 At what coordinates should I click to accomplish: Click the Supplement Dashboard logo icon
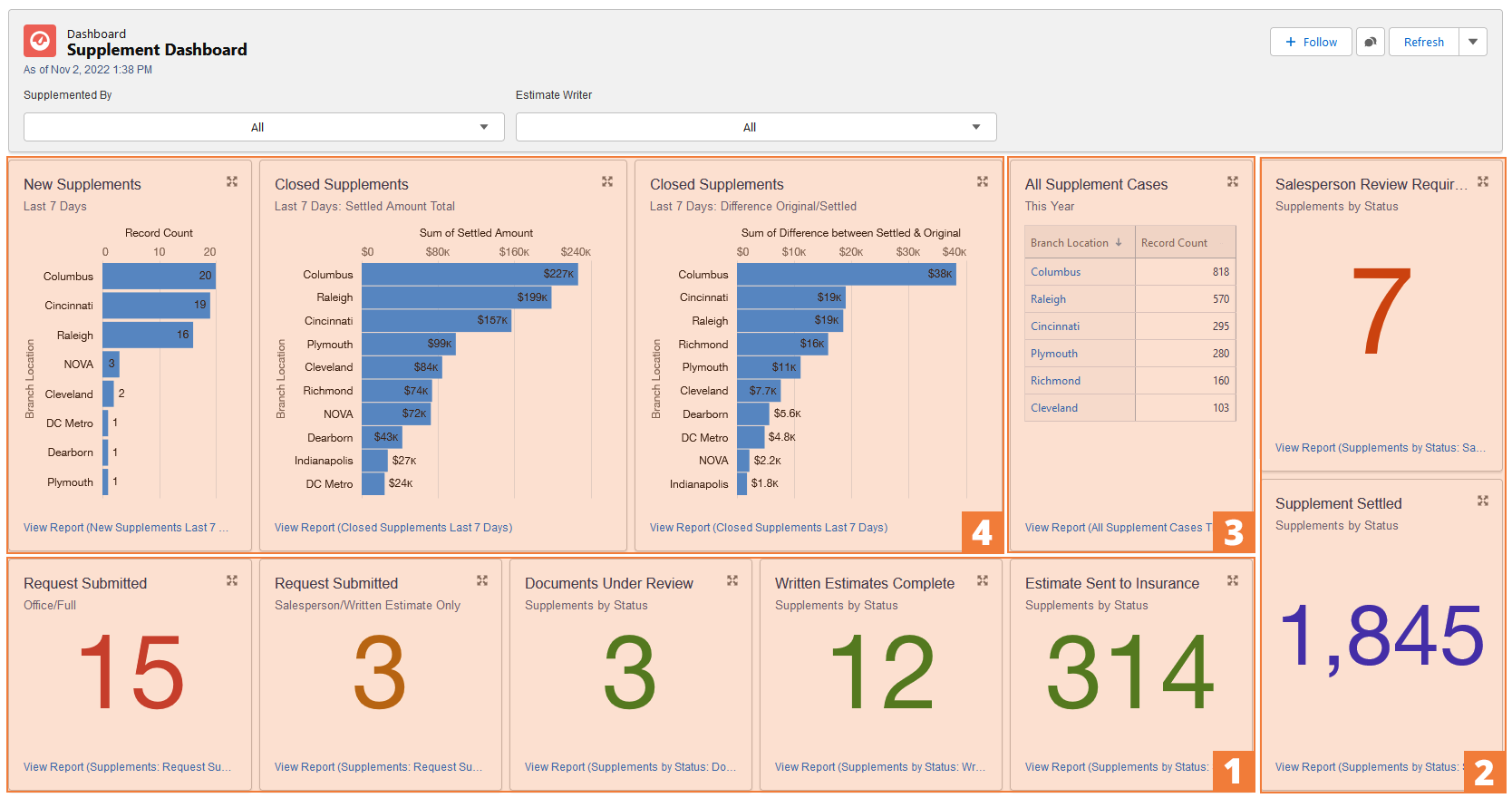click(40, 42)
